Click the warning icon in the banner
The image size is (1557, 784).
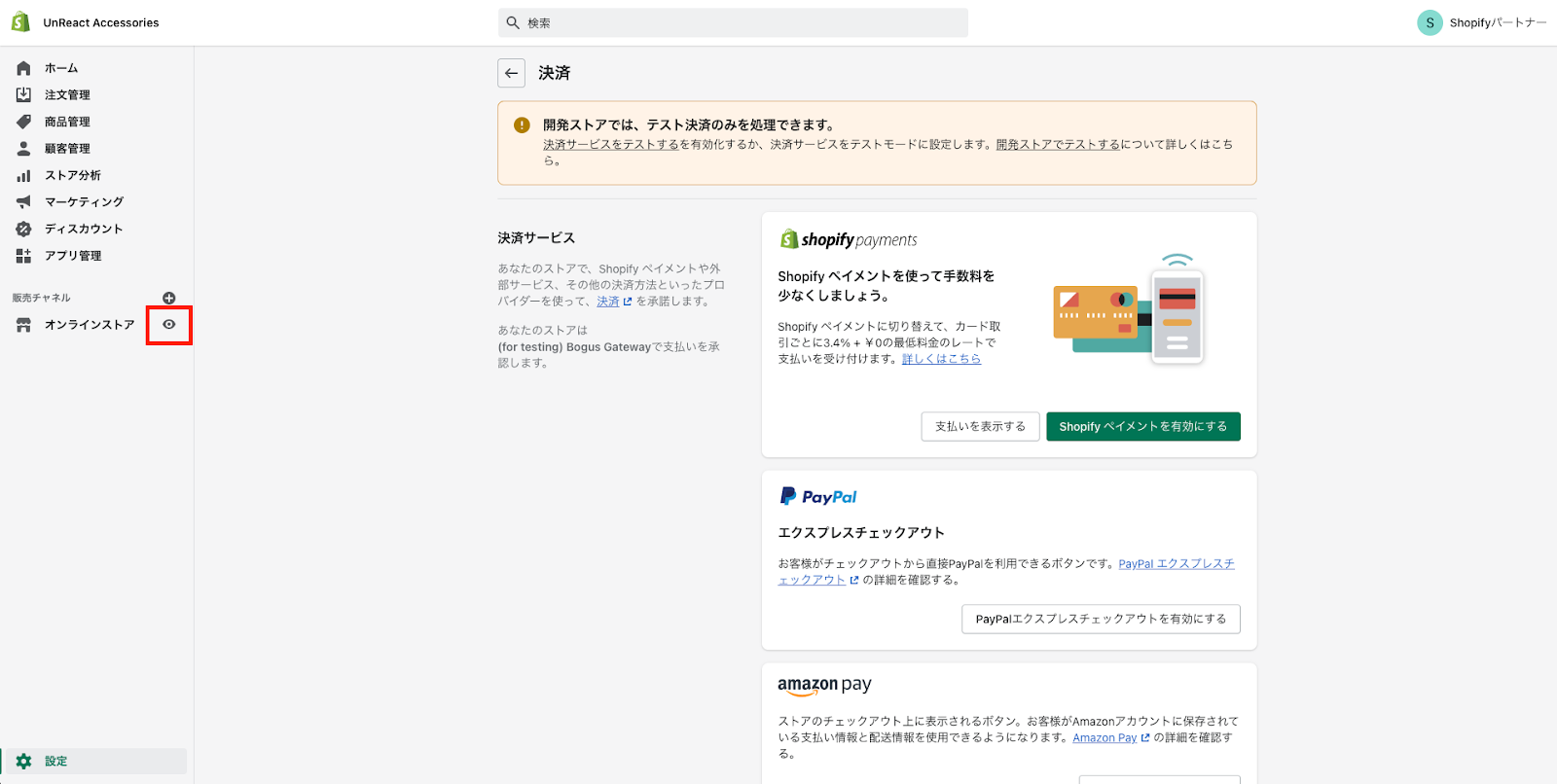tap(522, 125)
